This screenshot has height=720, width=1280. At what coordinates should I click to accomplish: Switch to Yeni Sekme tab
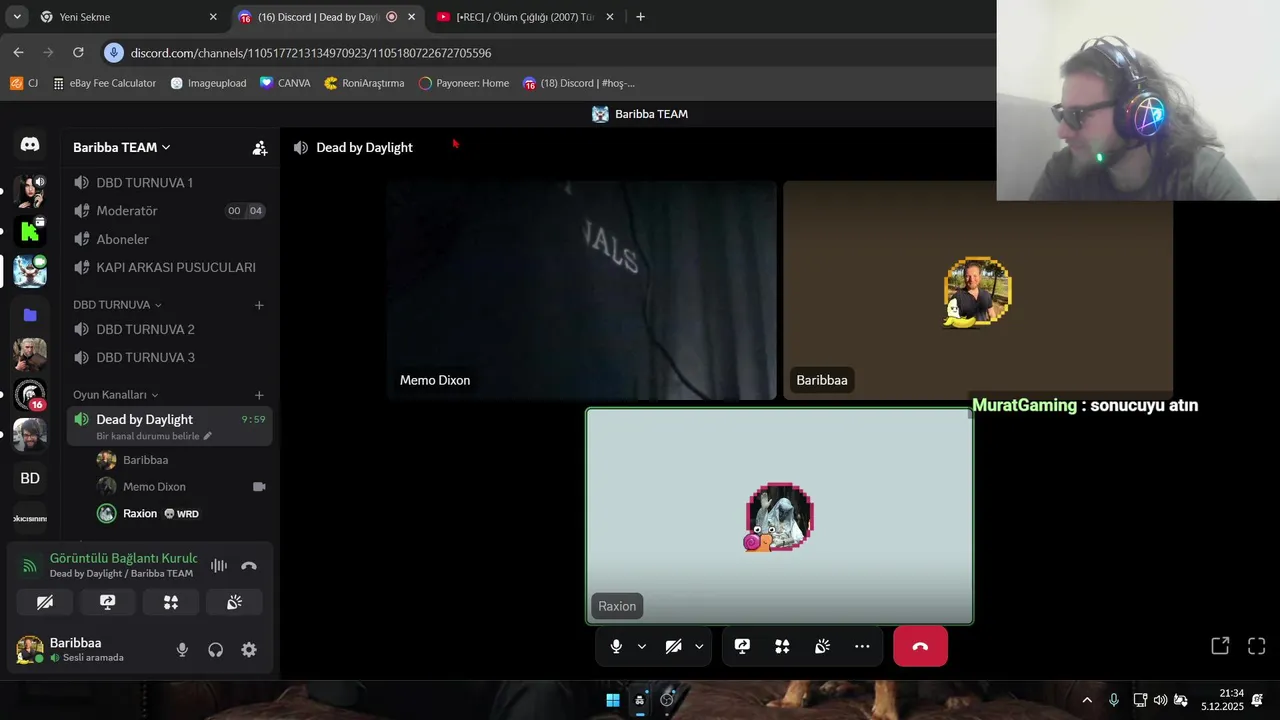pos(128,17)
